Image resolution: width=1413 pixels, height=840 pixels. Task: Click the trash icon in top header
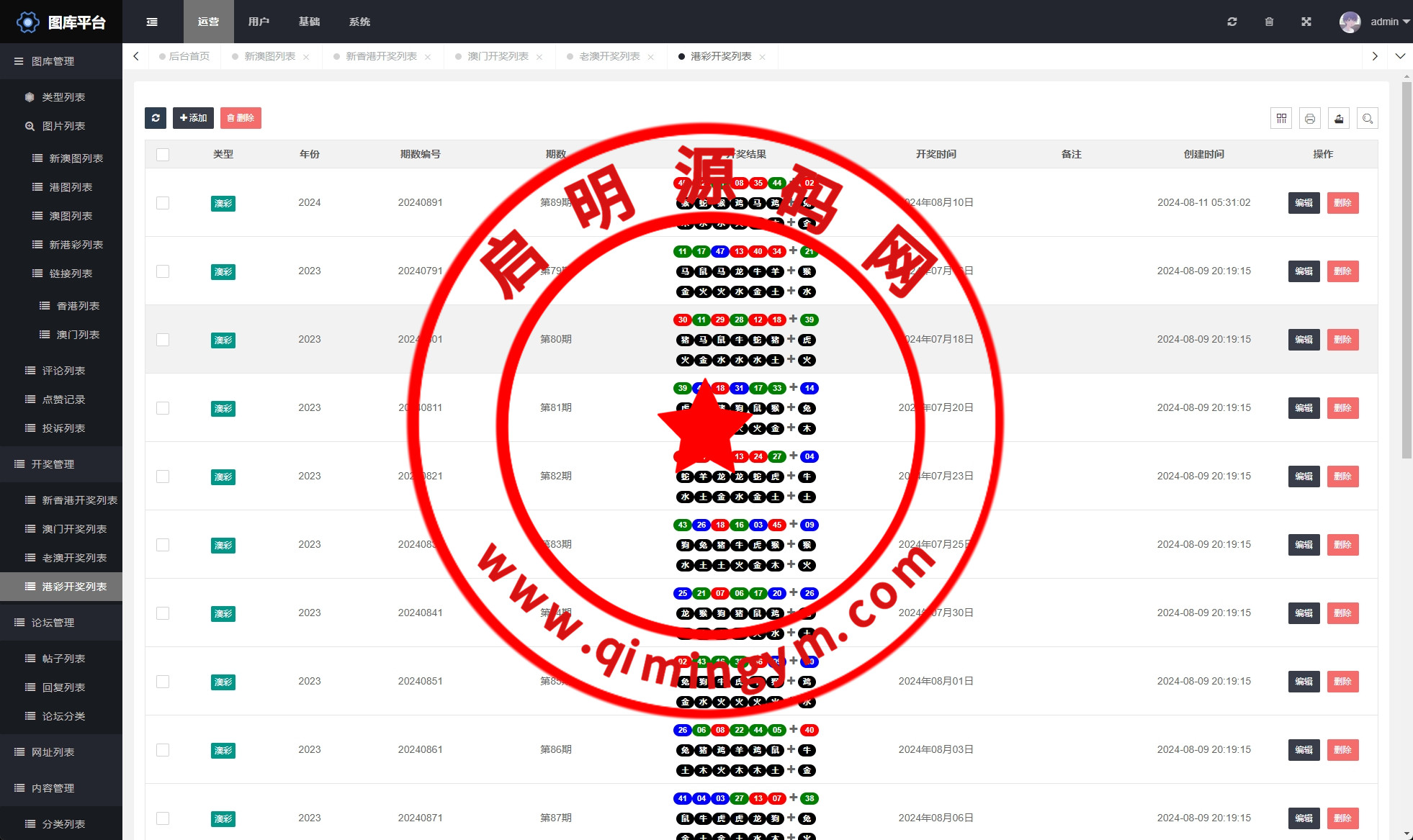click(x=1269, y=22)
